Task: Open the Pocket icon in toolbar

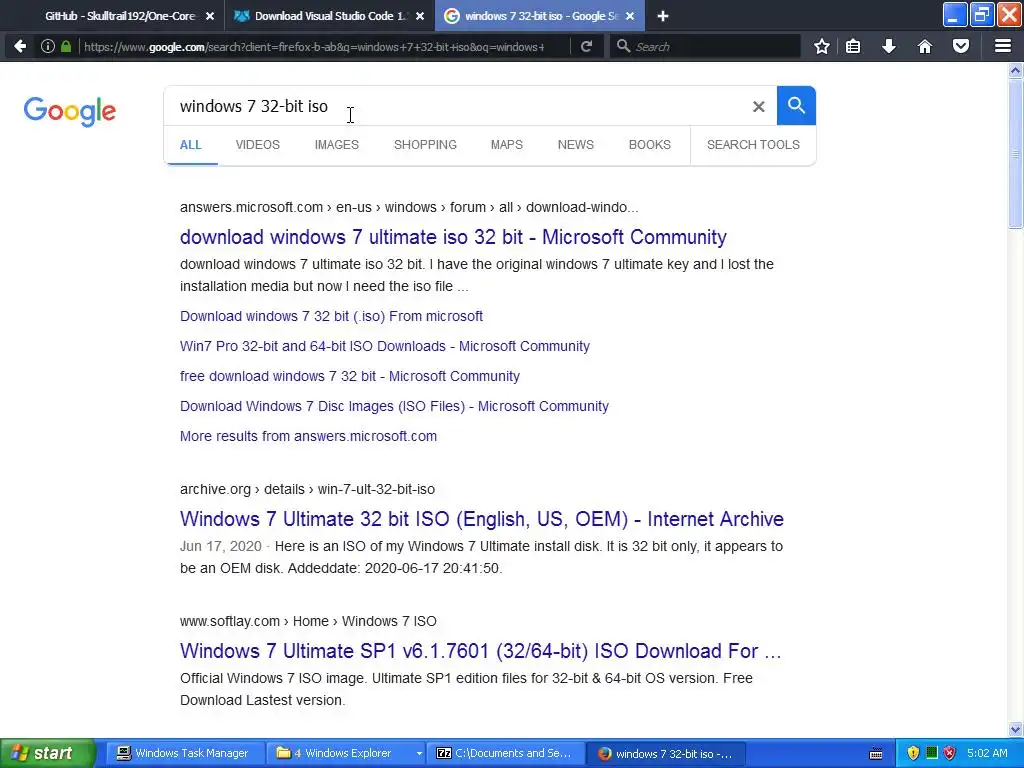Action: tap(961, 46)
